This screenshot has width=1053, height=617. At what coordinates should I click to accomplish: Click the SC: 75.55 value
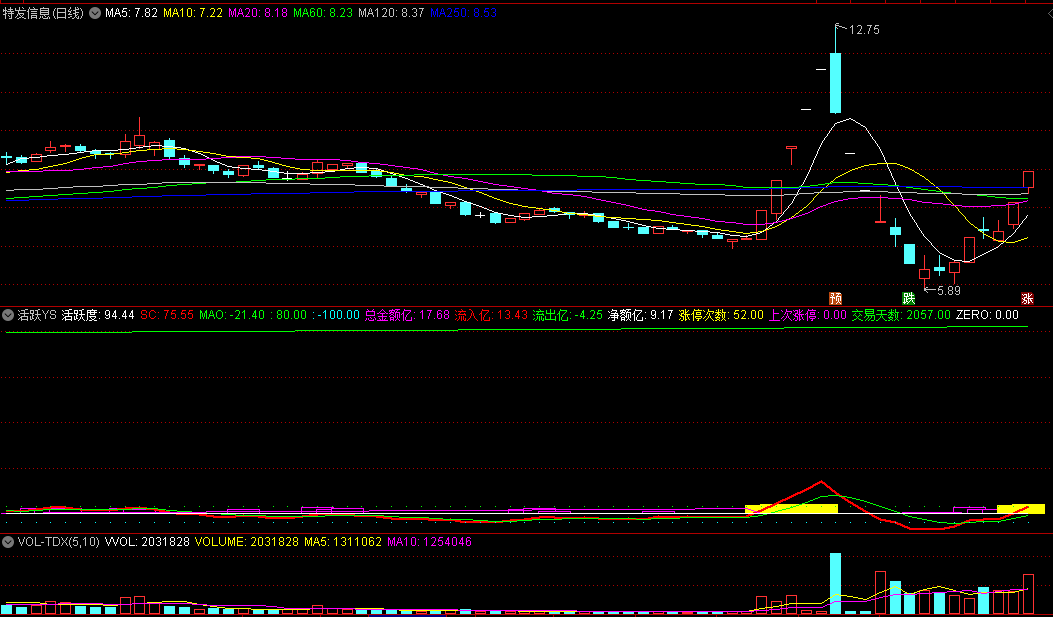[x=167, y=315]
